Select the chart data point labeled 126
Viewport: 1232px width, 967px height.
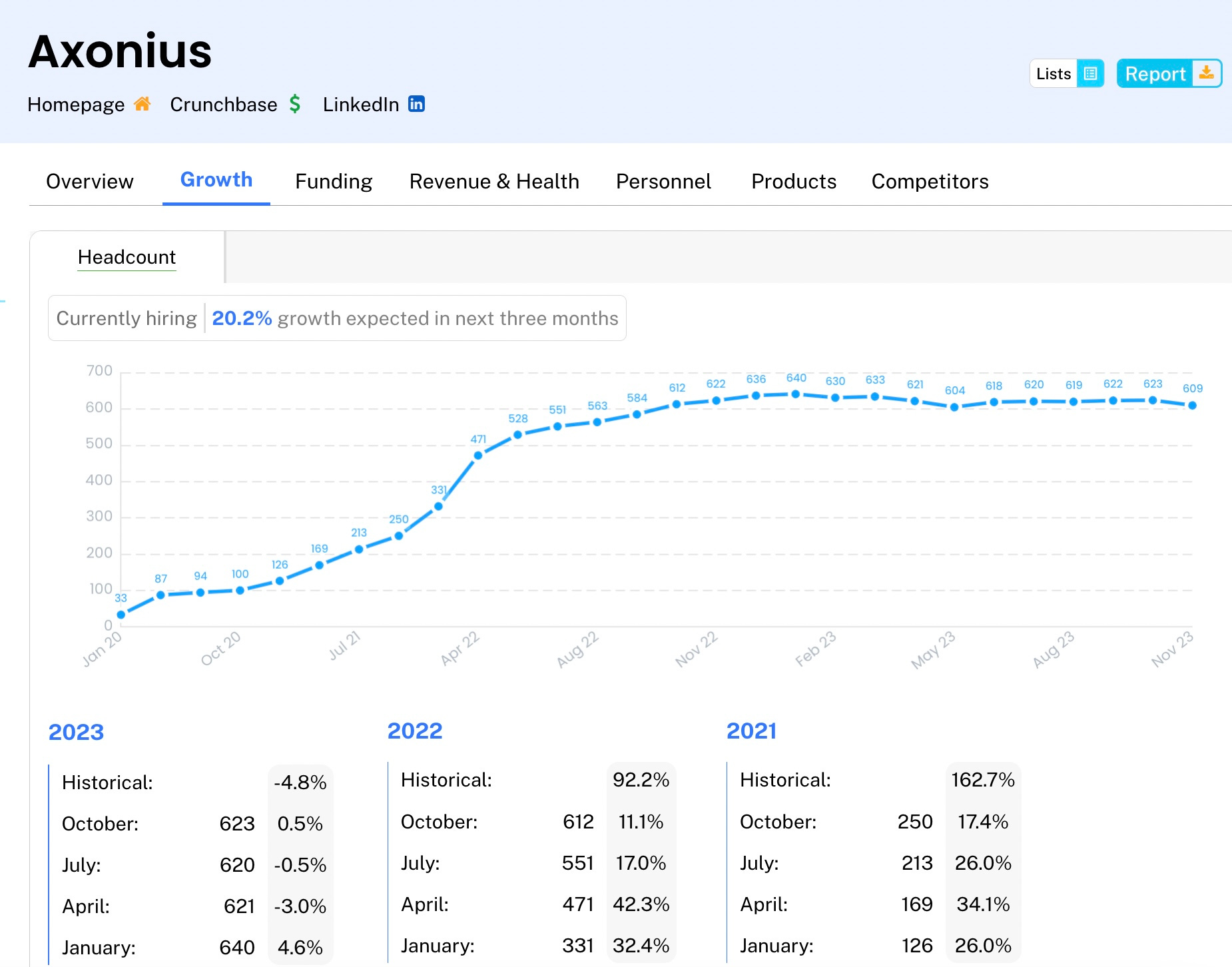coord(280,581)
